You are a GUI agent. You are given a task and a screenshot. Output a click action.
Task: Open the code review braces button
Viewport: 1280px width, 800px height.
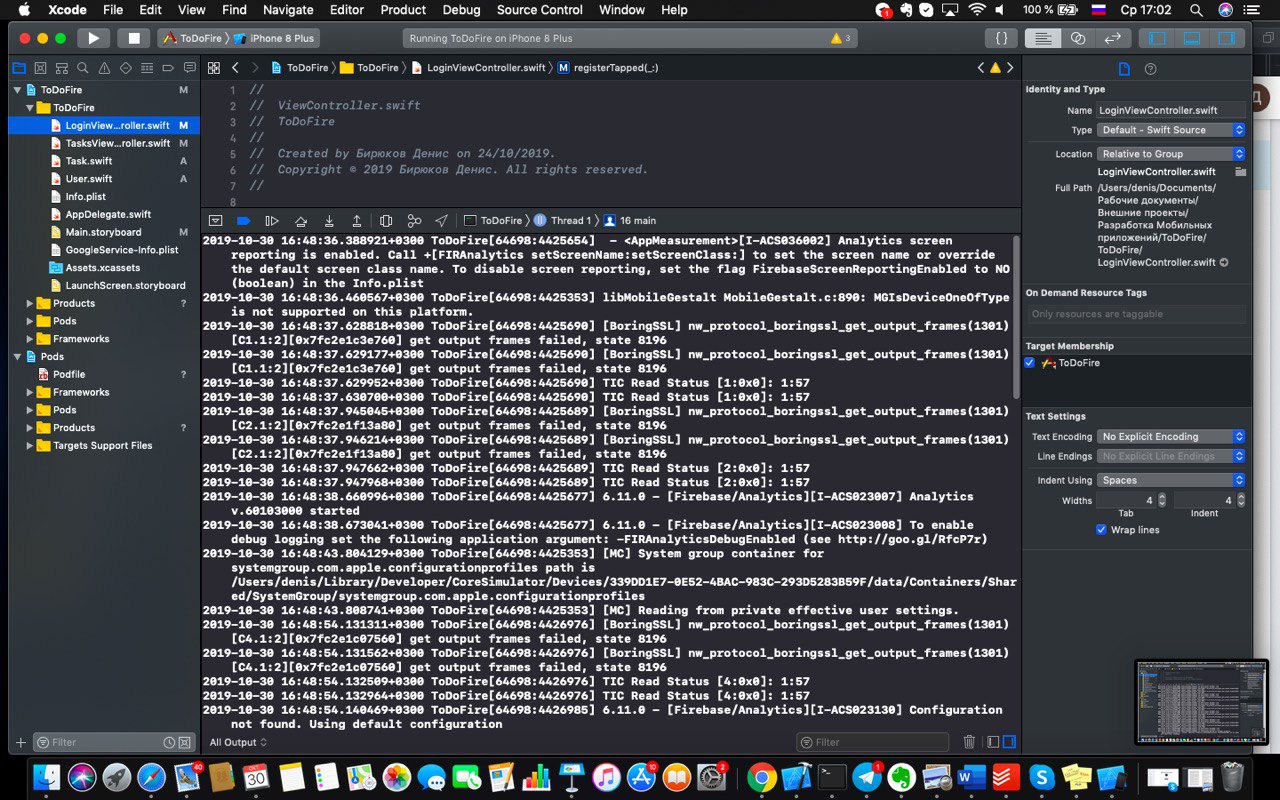pyautogui.click(x=1001, y=38)
